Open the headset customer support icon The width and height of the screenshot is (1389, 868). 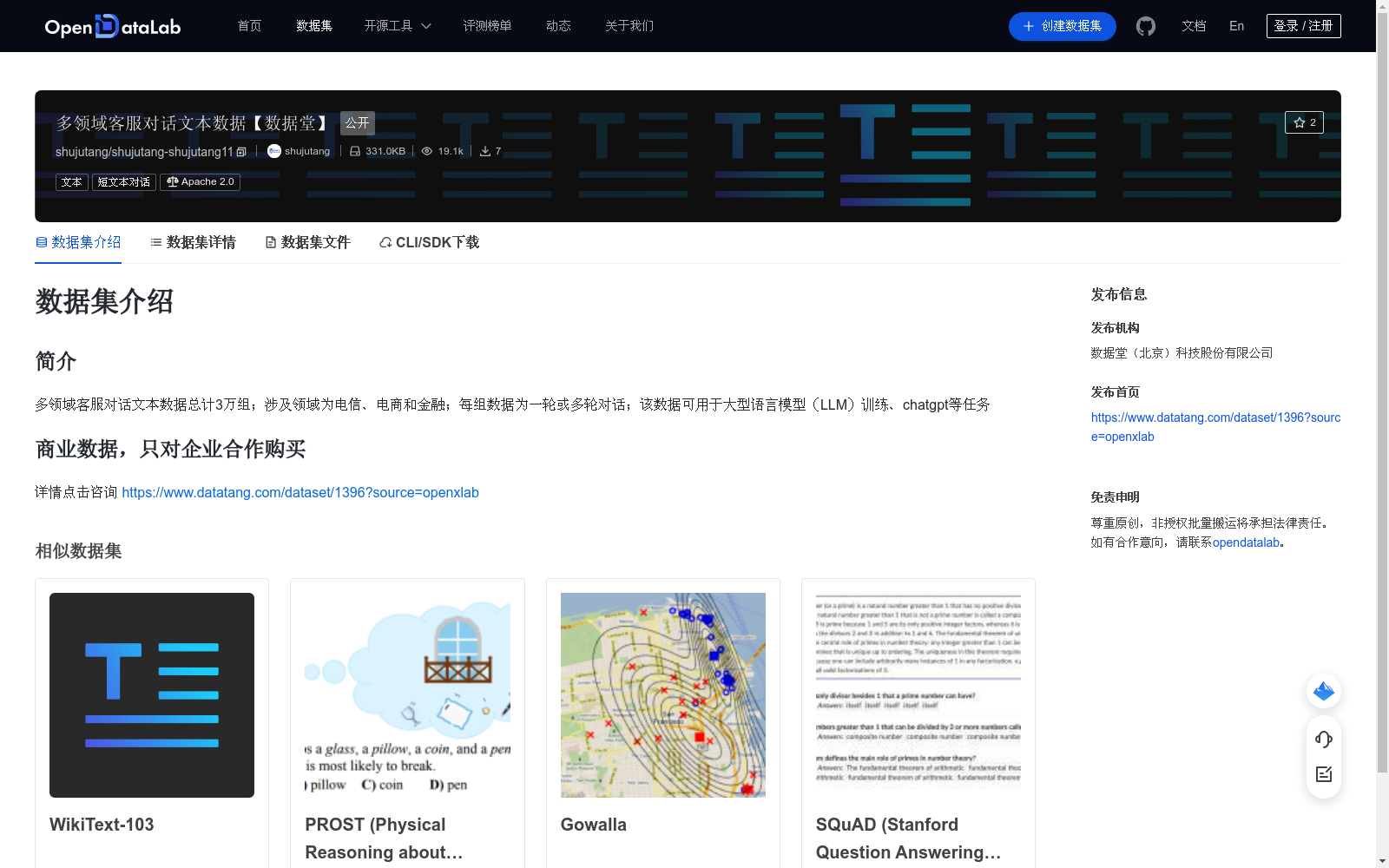click(1324, 739)
